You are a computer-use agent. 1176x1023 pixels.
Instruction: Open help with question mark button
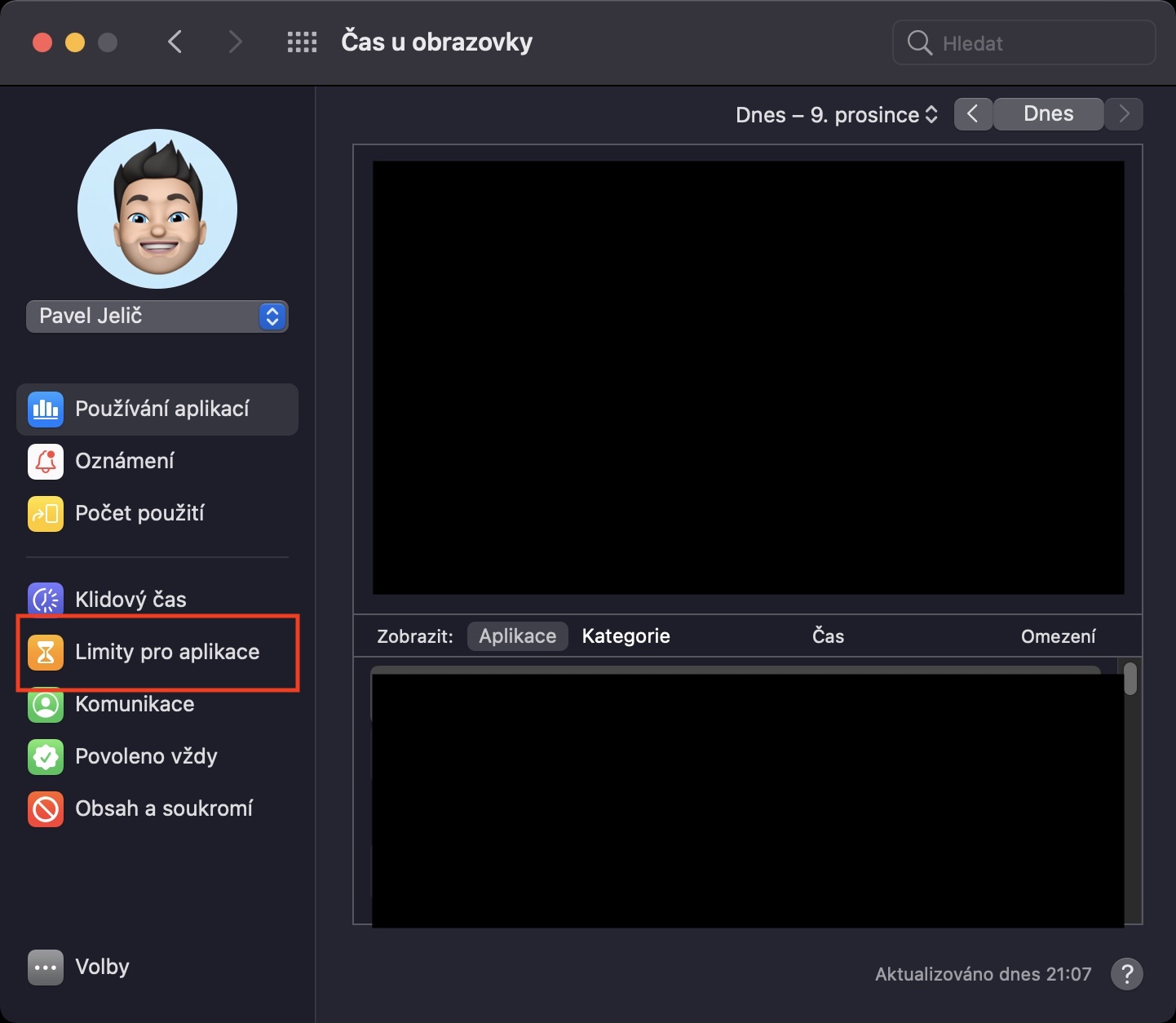1126,973
